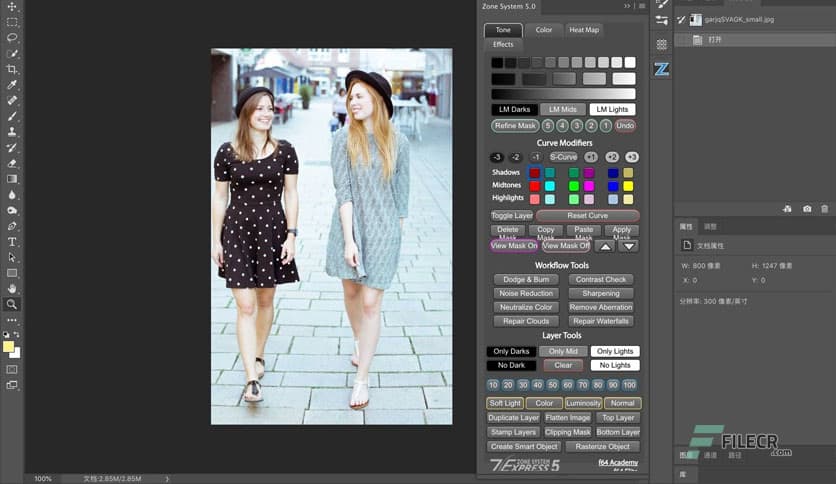The width and height of the screenshot is (836, 484).
Task: Select the Dodge tool
Action: pos(12,210)
